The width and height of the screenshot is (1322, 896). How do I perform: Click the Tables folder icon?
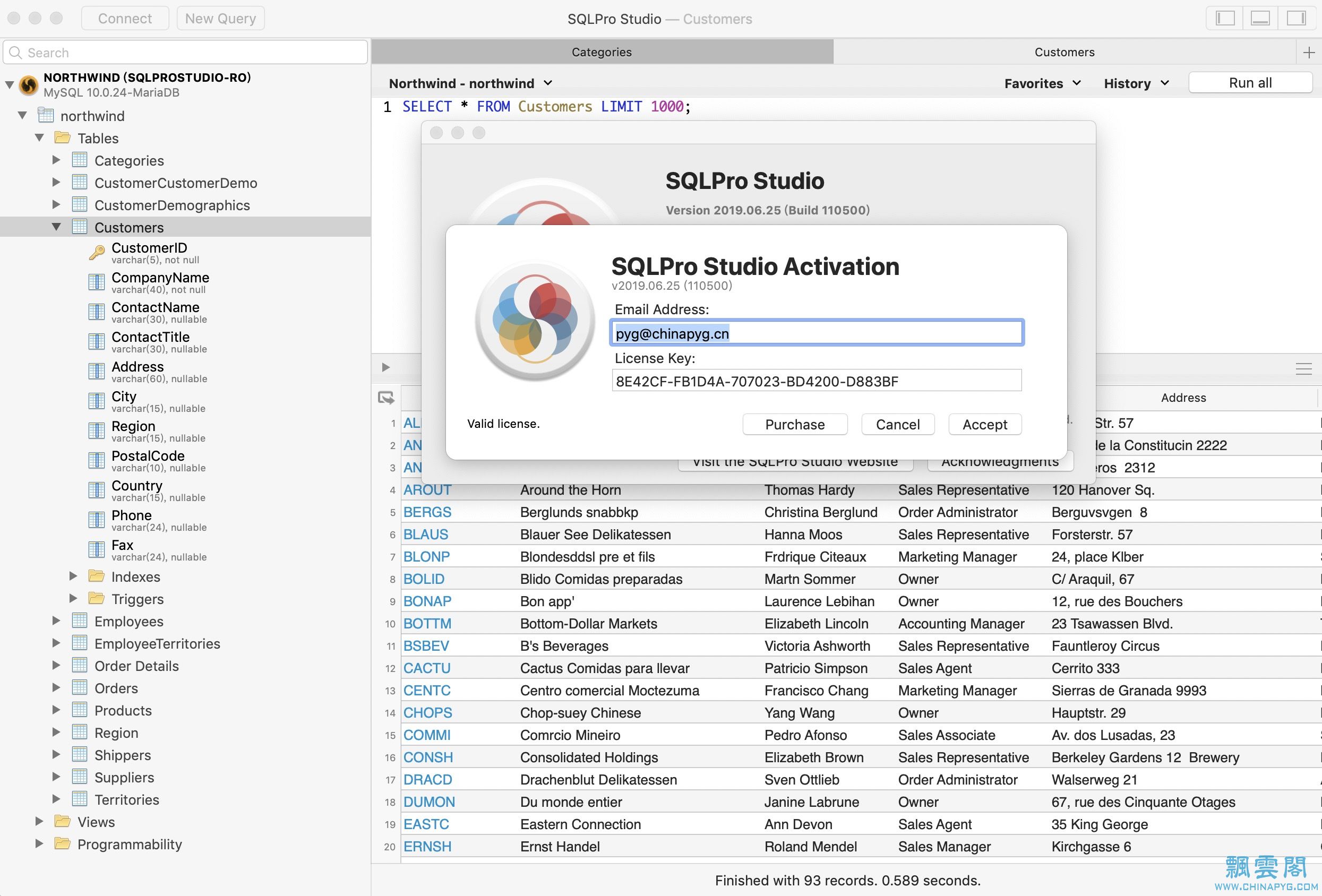point(63,137)
